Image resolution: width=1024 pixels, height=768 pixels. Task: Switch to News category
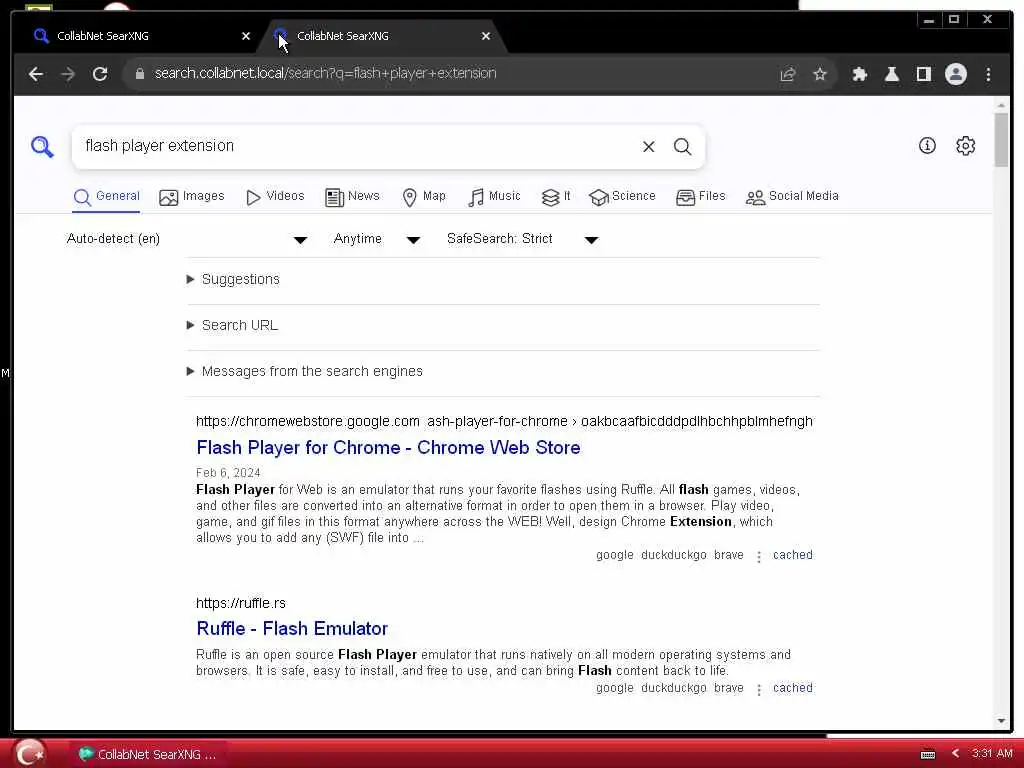pos(352,197)
